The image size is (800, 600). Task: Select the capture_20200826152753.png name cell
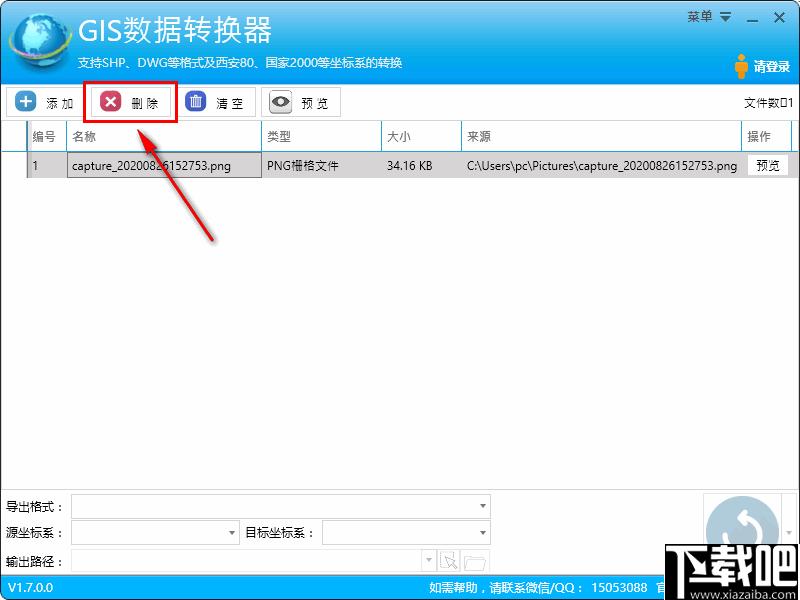point(164,165)
